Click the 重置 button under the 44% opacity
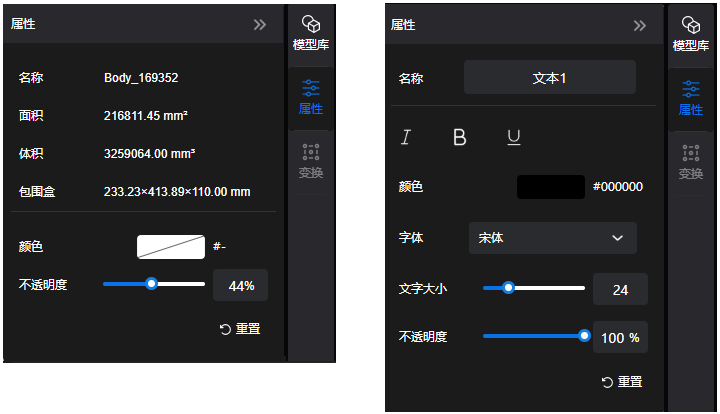720x414 pixels. pyautogui.click(x=241, y=329)
